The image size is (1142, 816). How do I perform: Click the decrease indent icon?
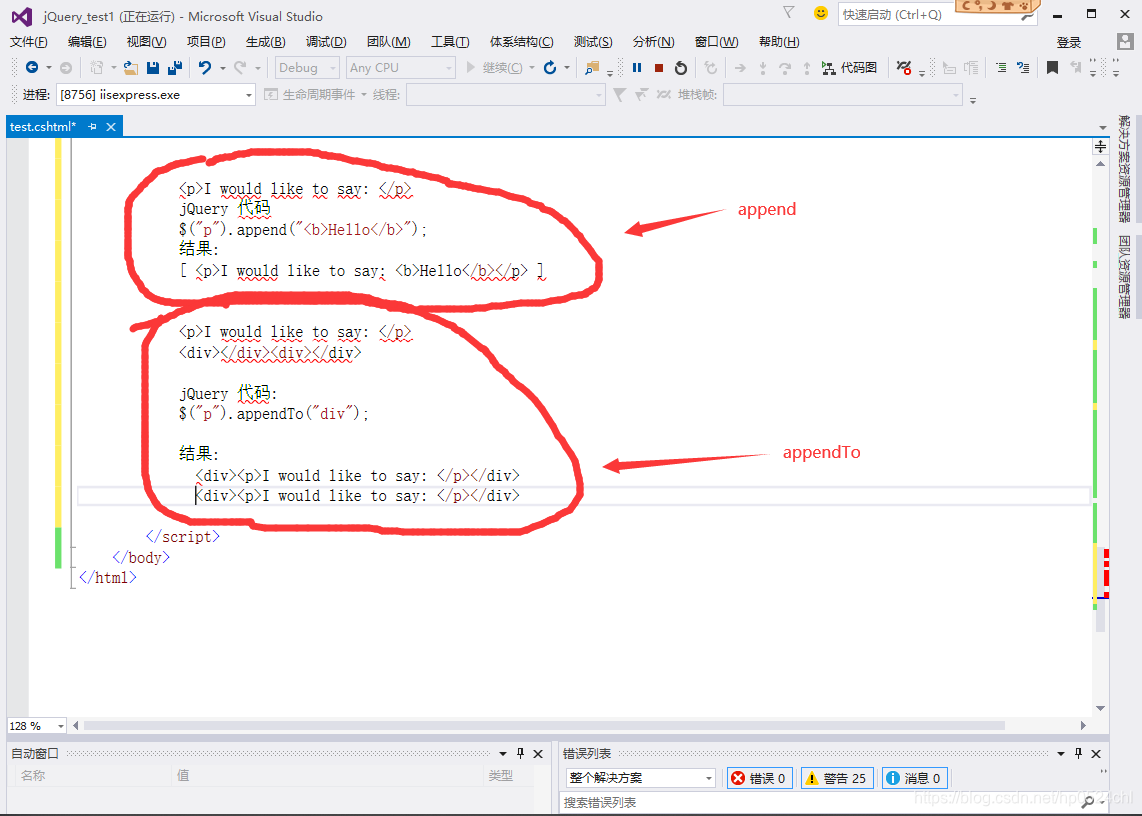click(1001, 68)
